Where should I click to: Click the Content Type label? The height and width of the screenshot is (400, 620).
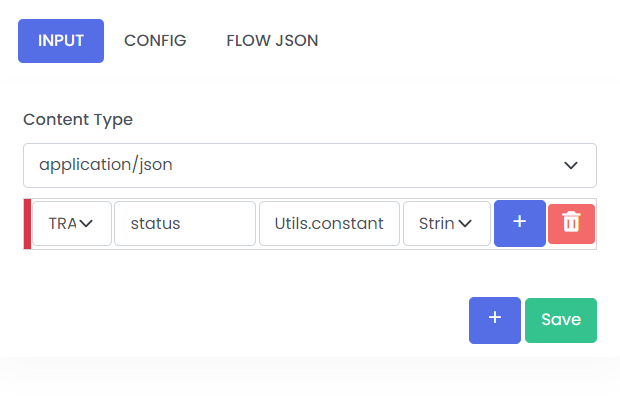click(x=78, y=119)
